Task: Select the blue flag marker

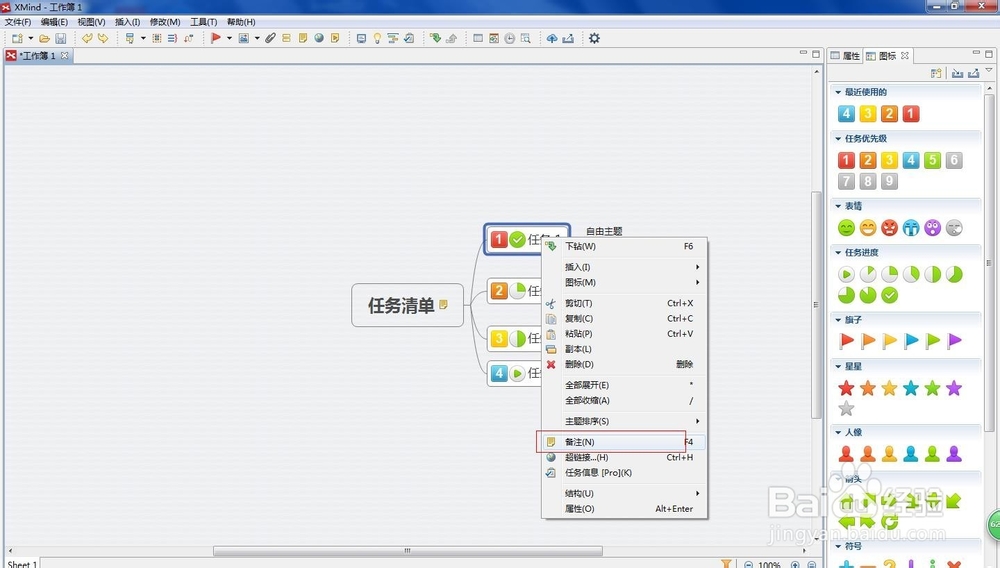Action: [x=911, y=341]
